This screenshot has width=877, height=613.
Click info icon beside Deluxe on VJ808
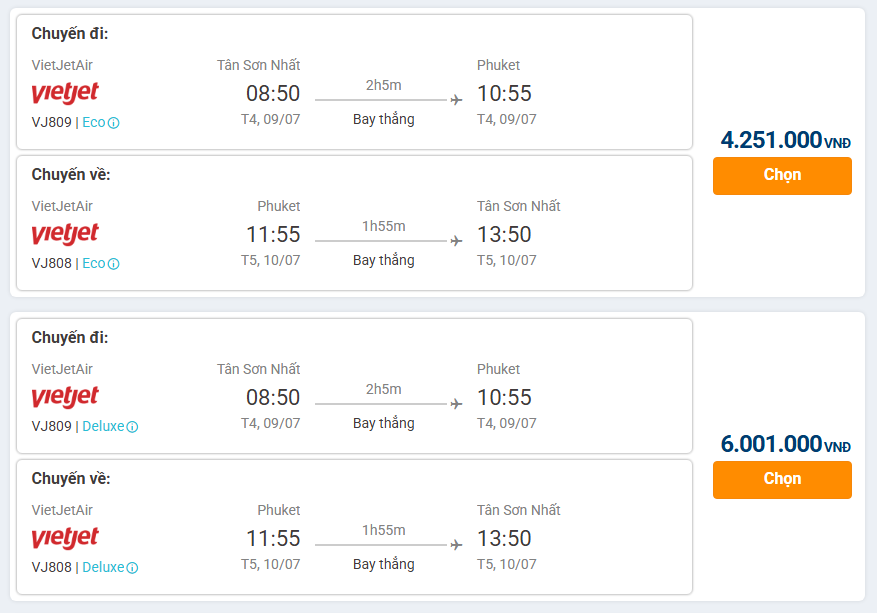(x=133, y=568)
